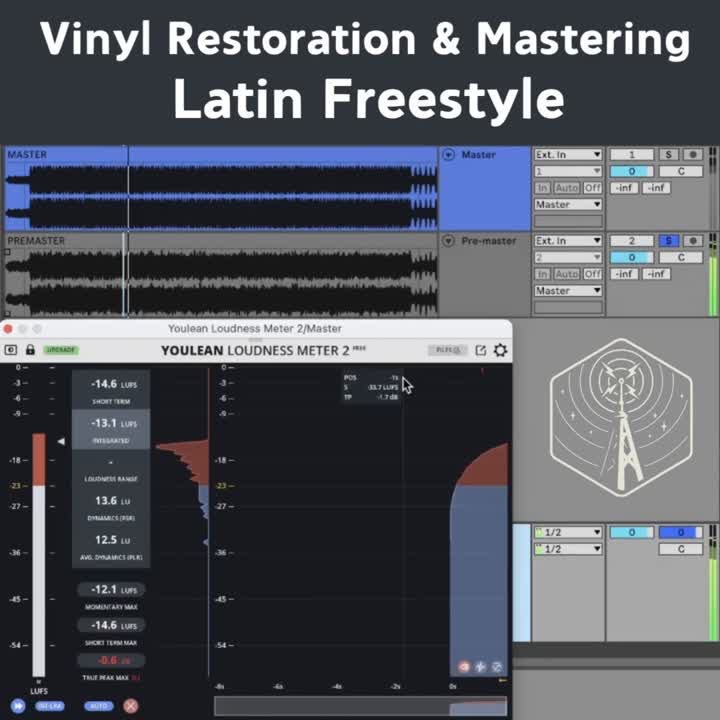
Task: Solo the Master track with S button
Action: [669, 155]
